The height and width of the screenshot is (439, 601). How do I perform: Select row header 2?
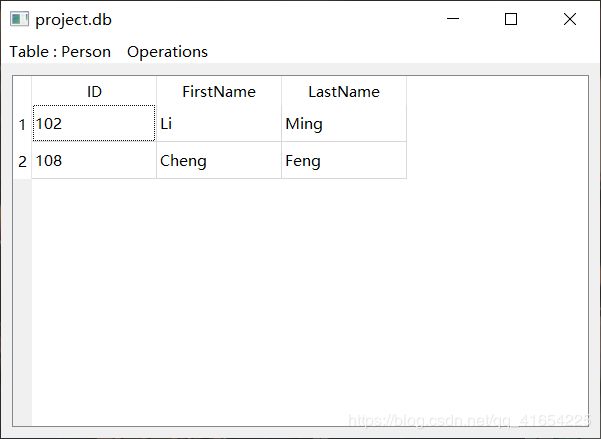(x=22, y=161)
